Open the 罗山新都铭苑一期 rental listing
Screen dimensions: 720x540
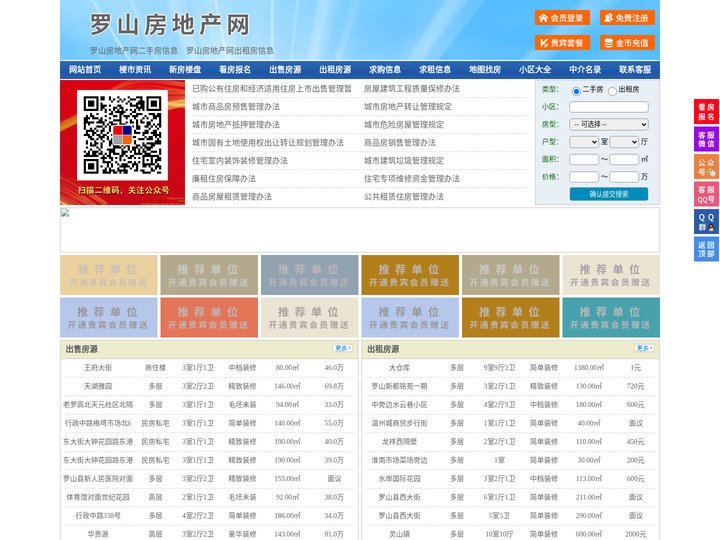coord(399,386)
